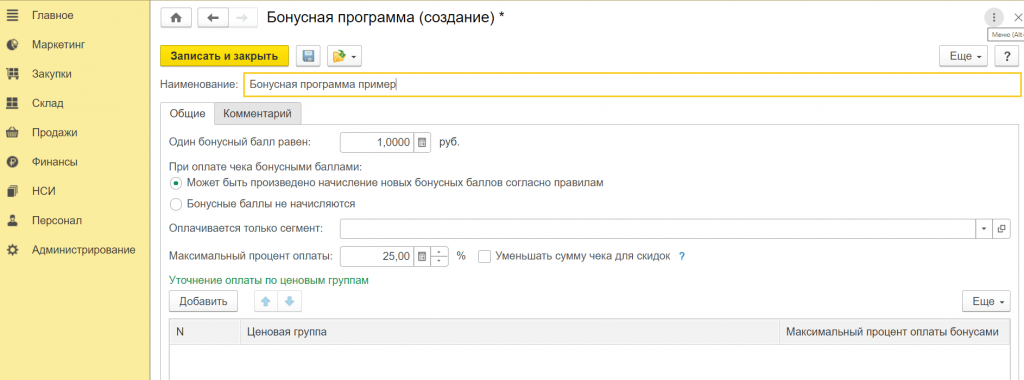Click the Записать и закрыть button
The width and height of the screenshot is (1024, 380).
tap(224, 56)
